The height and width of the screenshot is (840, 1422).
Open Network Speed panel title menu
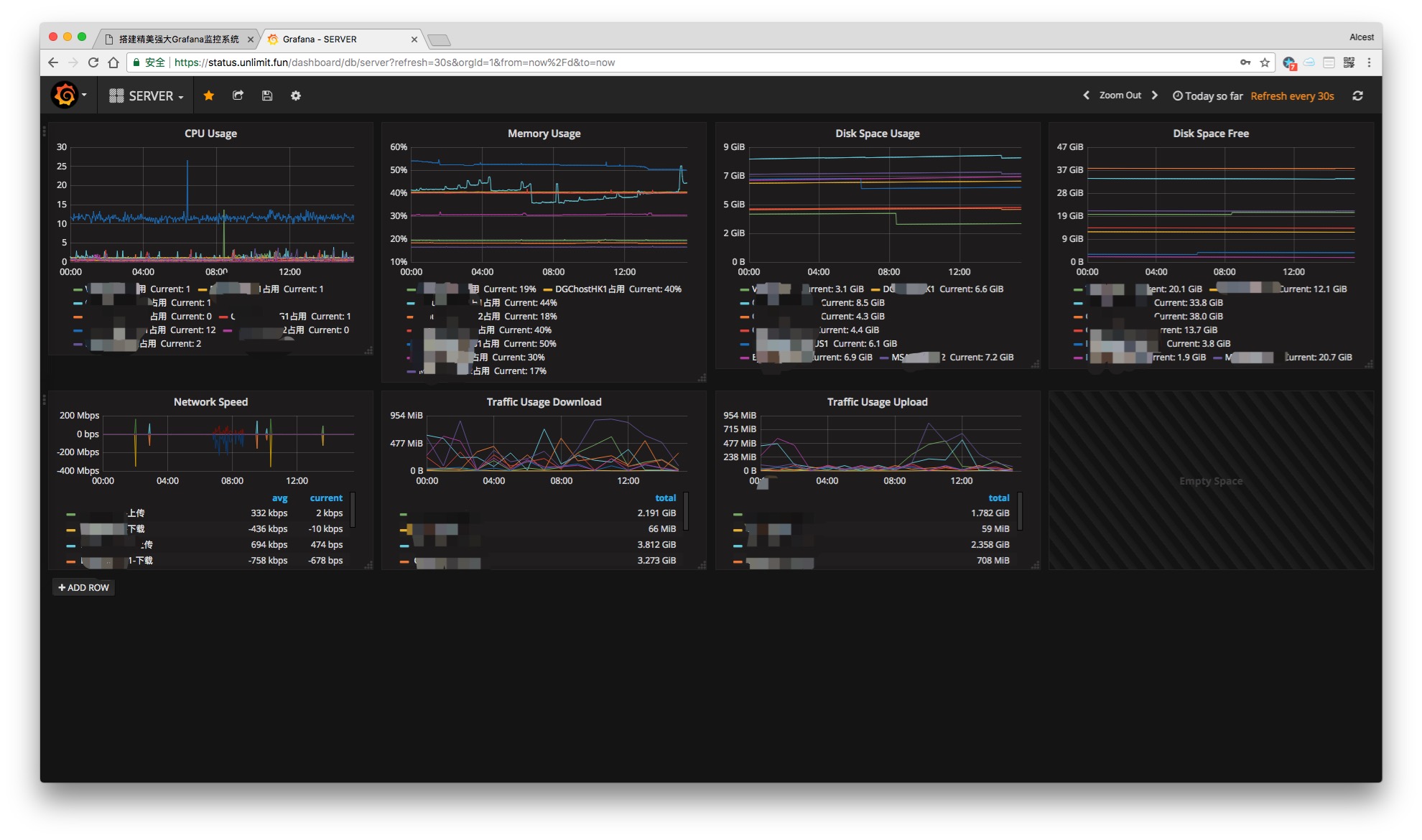210,402
